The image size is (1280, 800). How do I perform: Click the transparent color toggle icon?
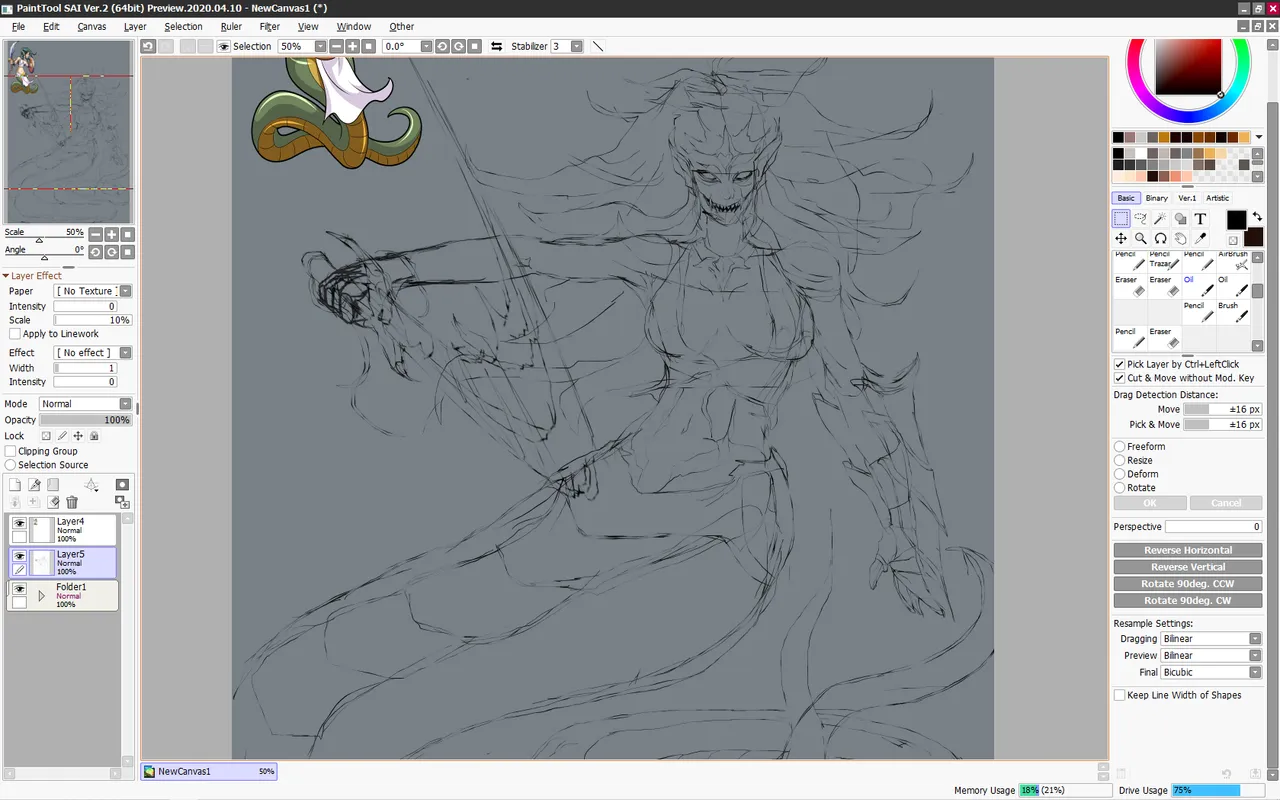[1233, 240]
